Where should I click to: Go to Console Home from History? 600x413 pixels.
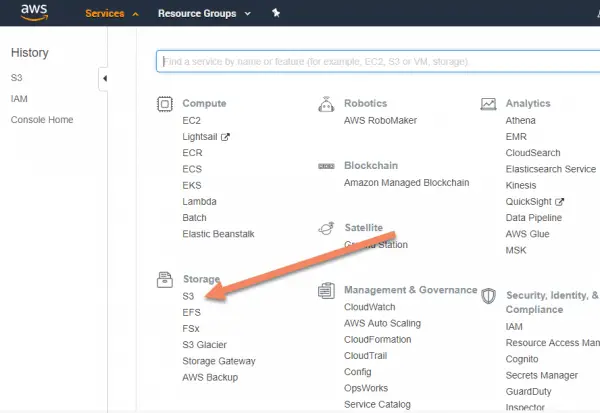tap(42, 120)
